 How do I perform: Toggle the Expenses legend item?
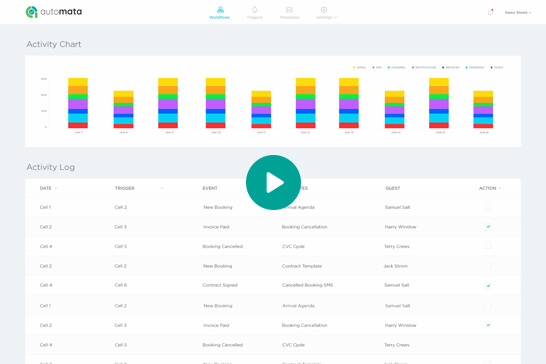coord(475,68)
